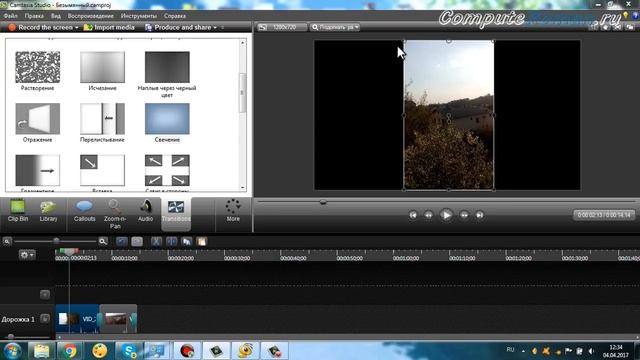Screen dimensions: 640x360
Task: Toggle the lock on the empty upper track
Action: [45, 294]
